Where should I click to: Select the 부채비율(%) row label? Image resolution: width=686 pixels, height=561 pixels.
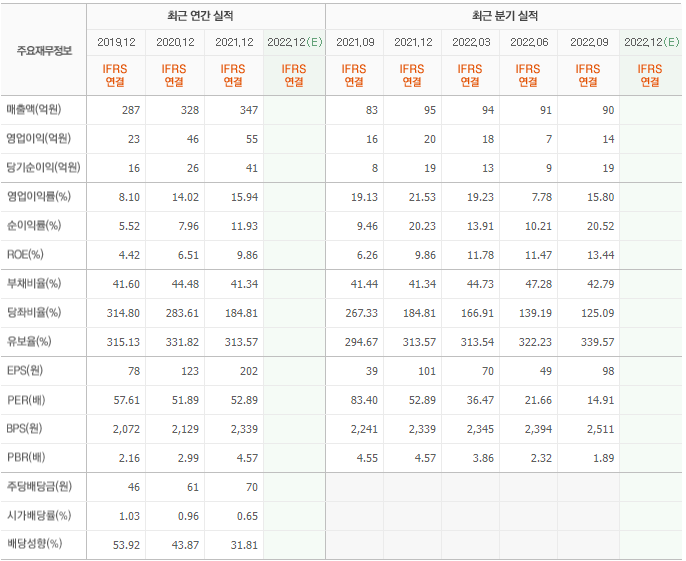coord(34,284)
